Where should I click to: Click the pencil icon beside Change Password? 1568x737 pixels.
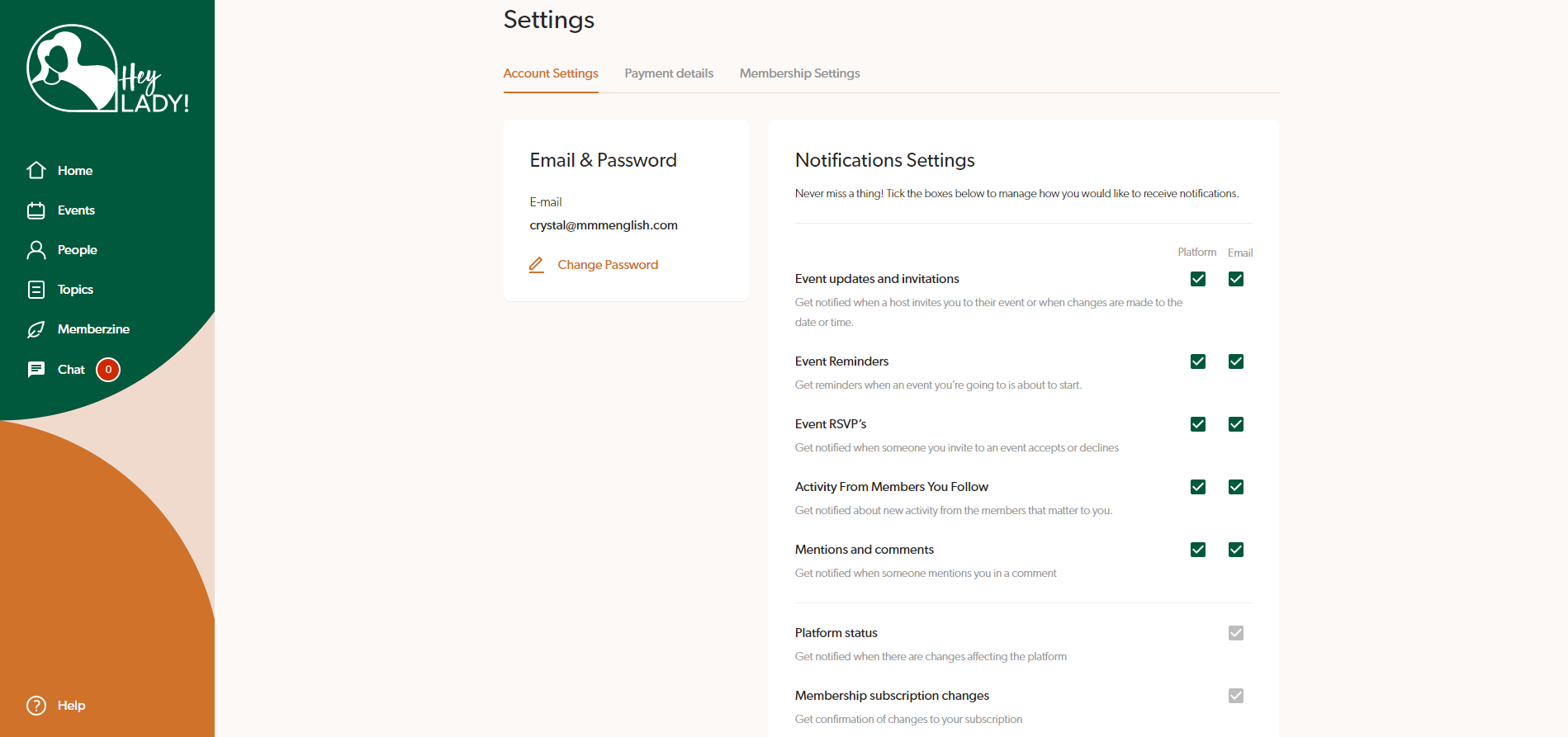click(x=537, y=265)
